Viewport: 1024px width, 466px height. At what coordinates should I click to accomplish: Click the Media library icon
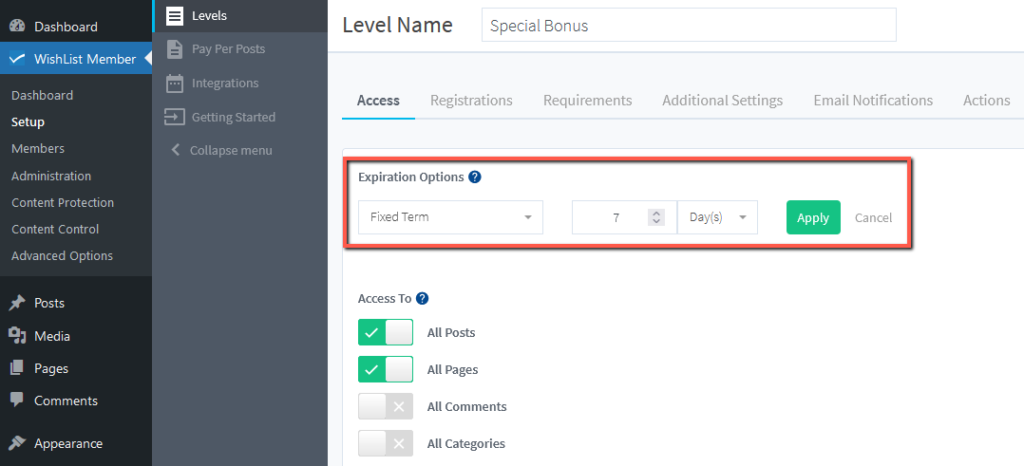tap(18, 335)
